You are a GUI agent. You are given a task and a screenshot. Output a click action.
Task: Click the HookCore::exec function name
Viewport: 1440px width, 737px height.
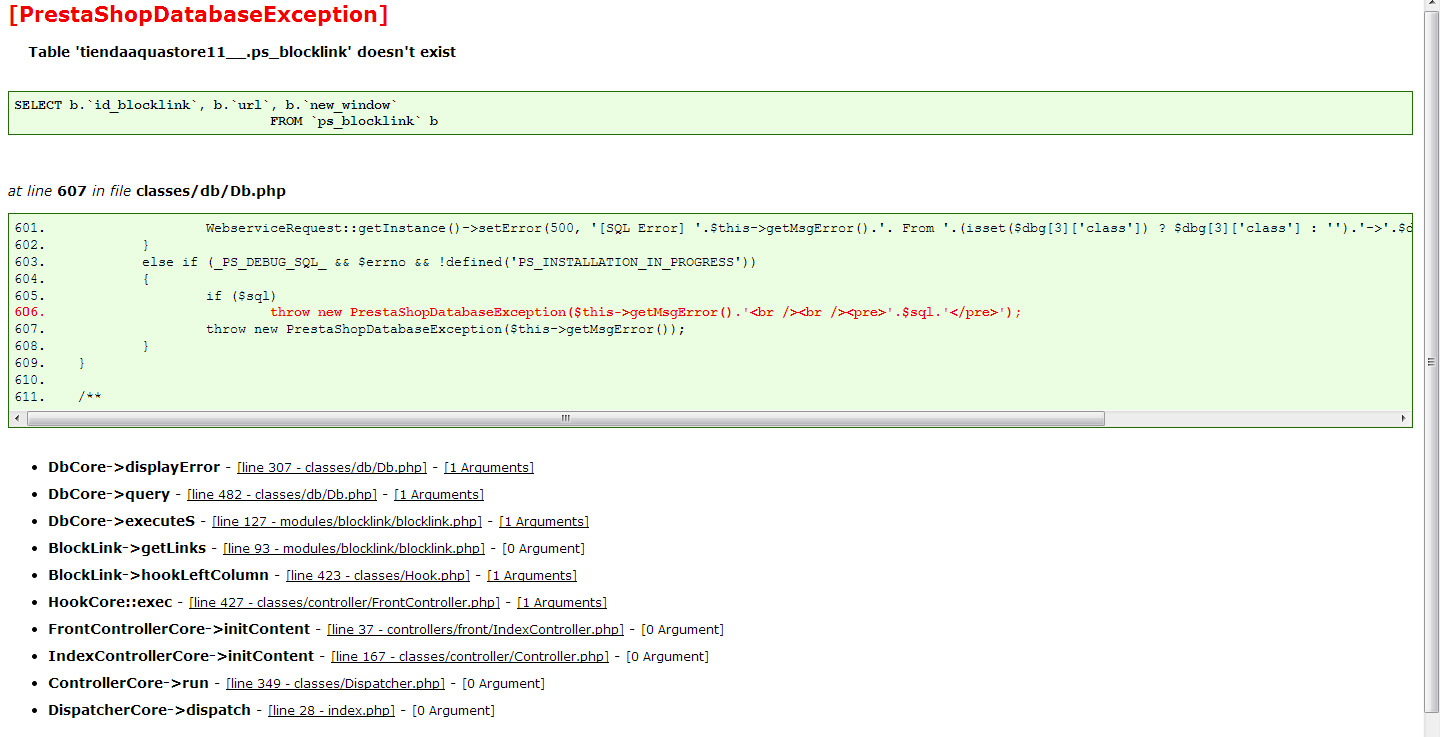[x=110, y=603]
